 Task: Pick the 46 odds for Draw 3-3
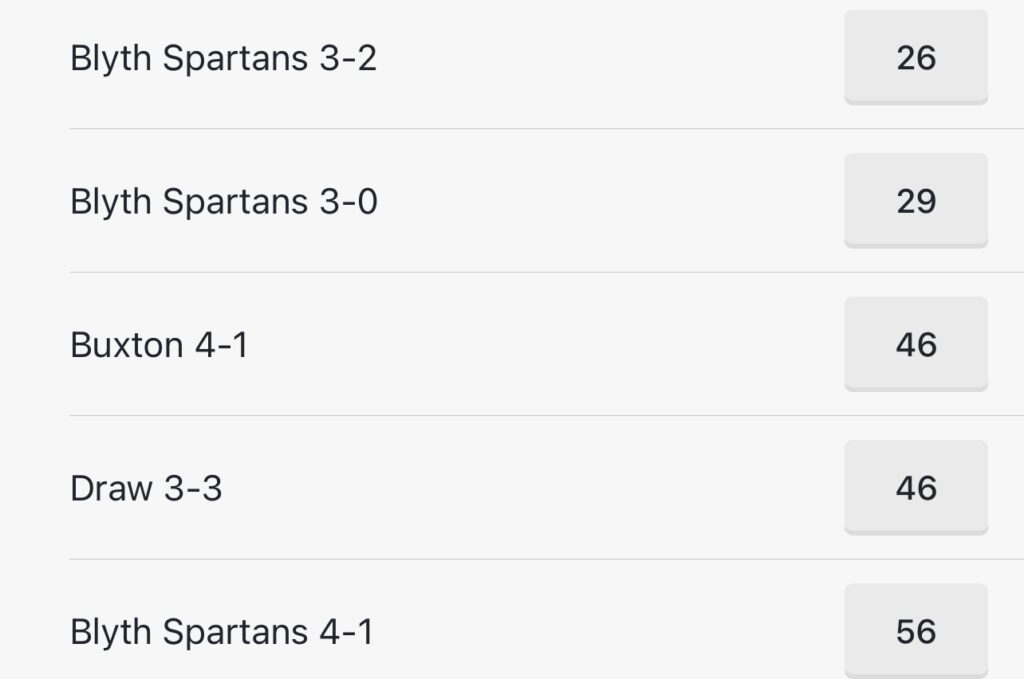(x=915, y=488)
